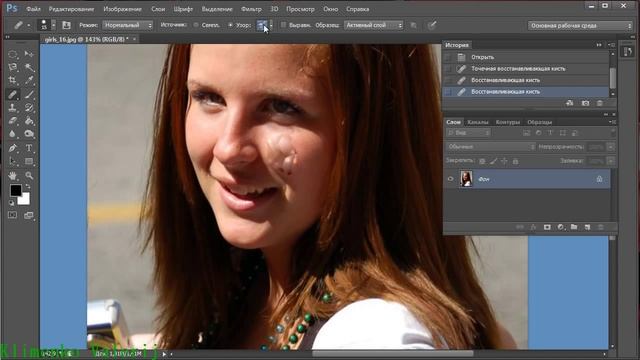Create new snapshot in History panel
Image resolution: width=640 pixels, height=360 pixels.
585,103
